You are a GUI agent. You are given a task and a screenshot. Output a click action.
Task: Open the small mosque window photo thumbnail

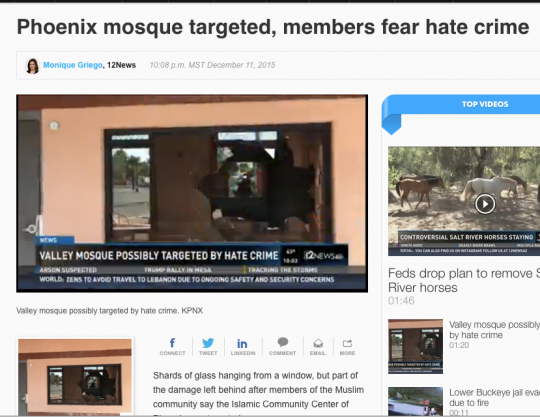coord(75,377)
